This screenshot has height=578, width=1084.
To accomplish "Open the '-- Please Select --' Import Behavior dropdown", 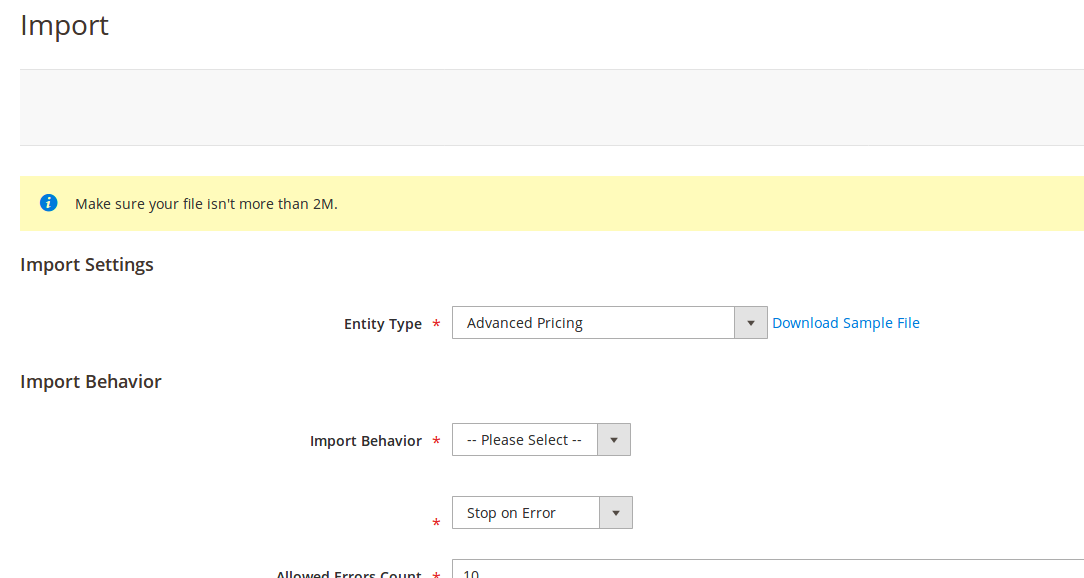I will click(x=525, y=440).
